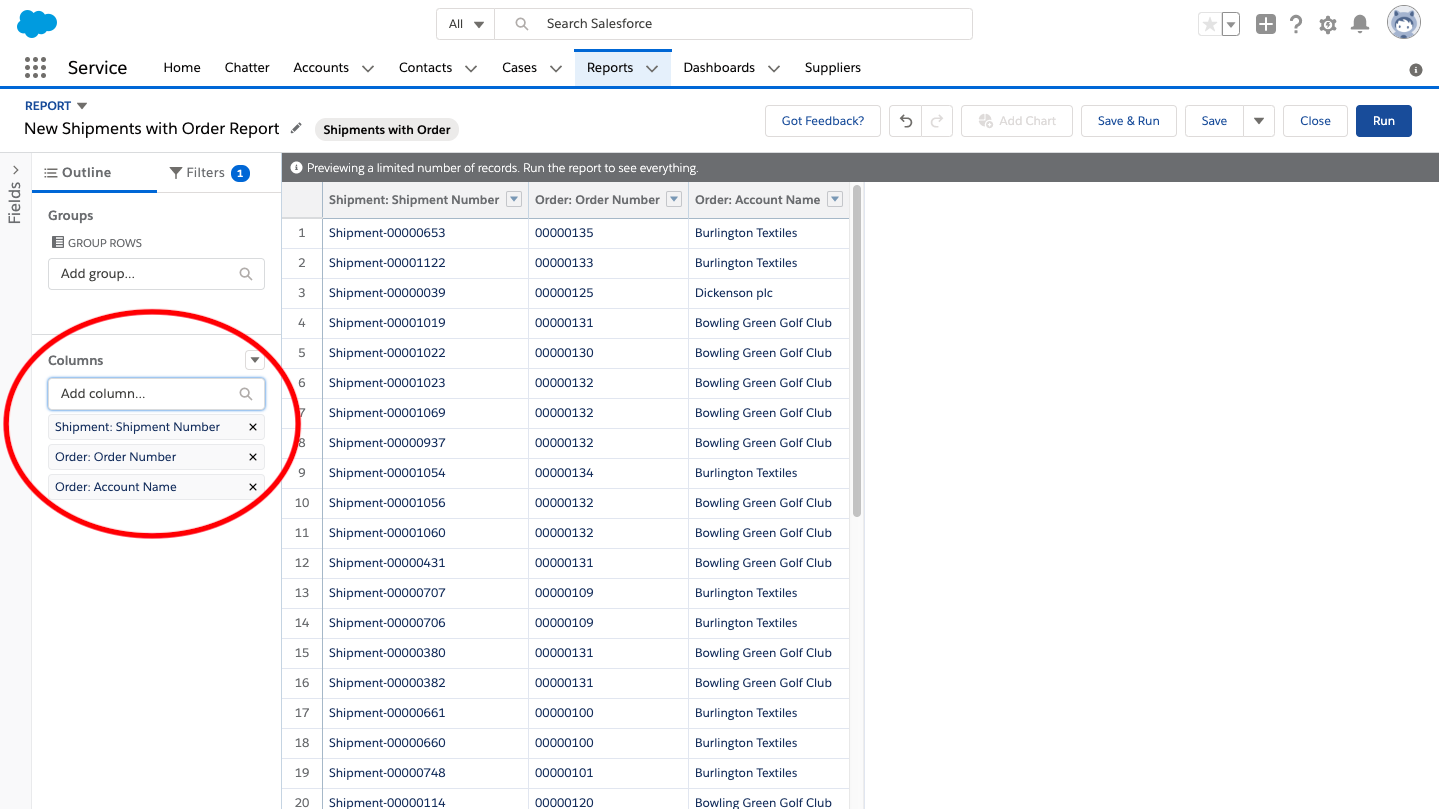Viewport: 1439px width, 809px height.
Task: Switch to the Filters tab
Action: pyautogui.click(x=209, y=172)
